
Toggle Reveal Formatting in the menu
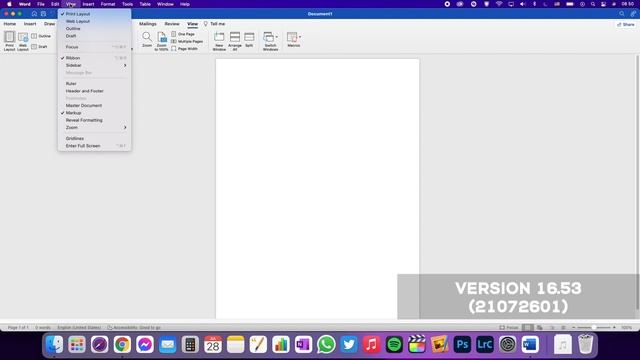pyautogui.click(x=94, y=120)
